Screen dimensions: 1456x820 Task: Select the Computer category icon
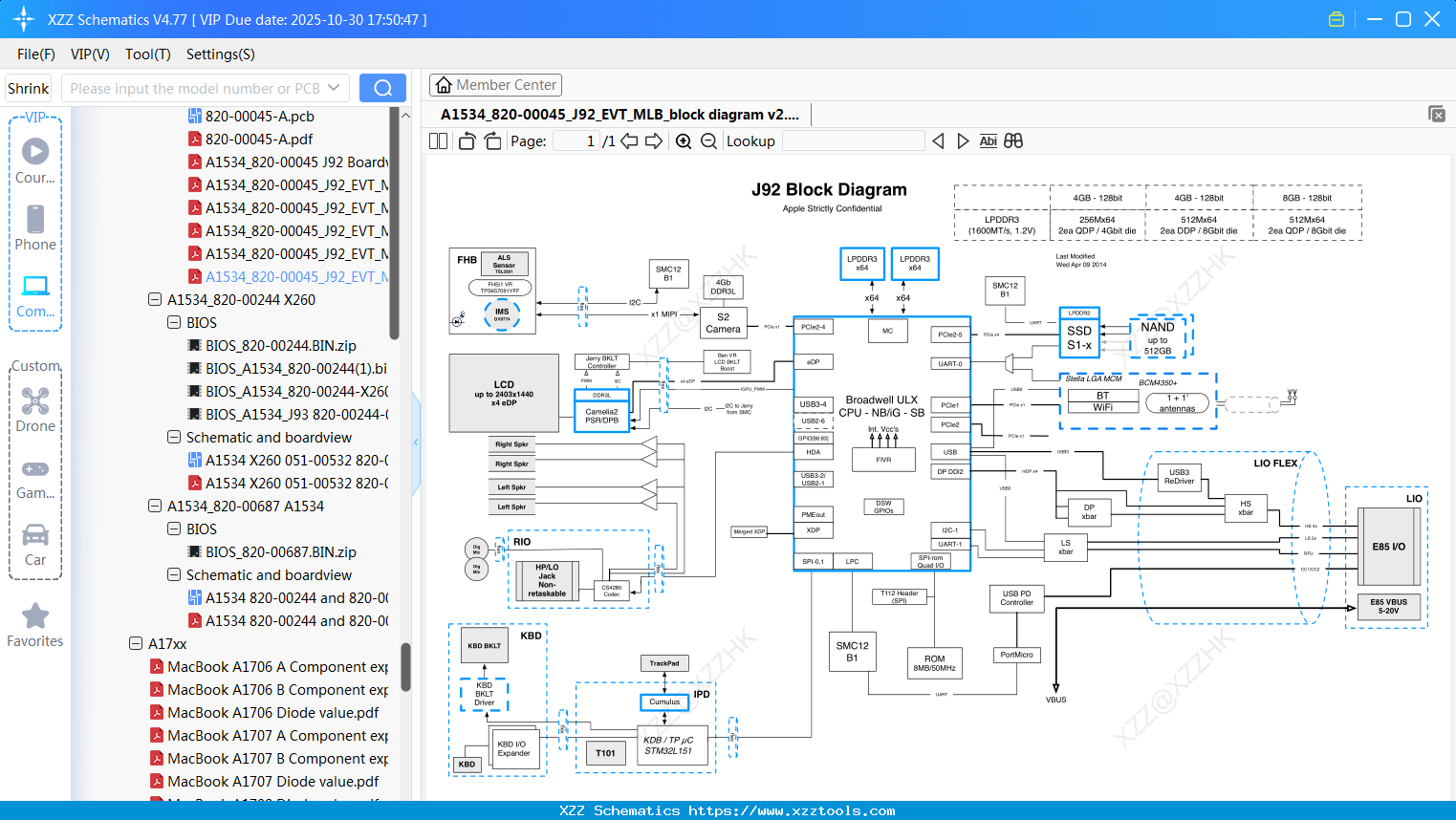pyautogui.click(x=35, y=286)
